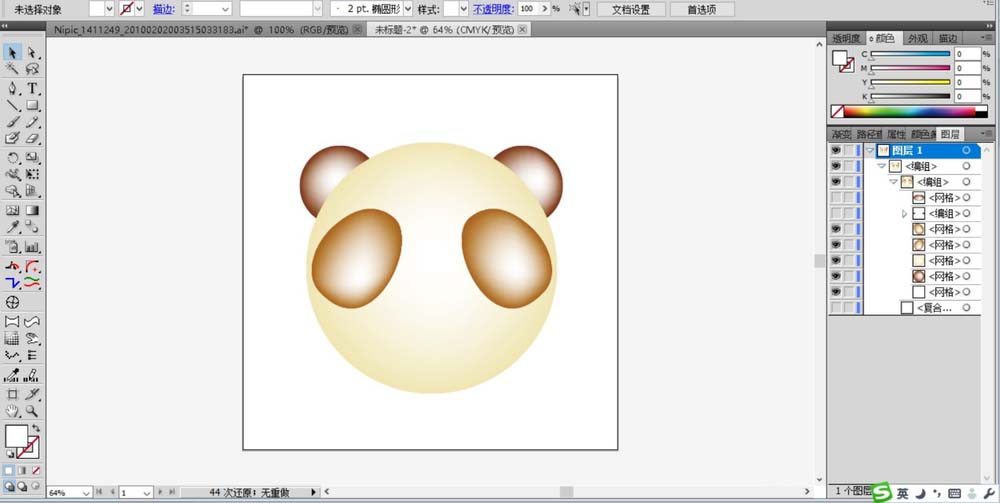Collapse the first <编组> group triangle
This screenshot has width=1000, height=503.
tap(881, 166)
